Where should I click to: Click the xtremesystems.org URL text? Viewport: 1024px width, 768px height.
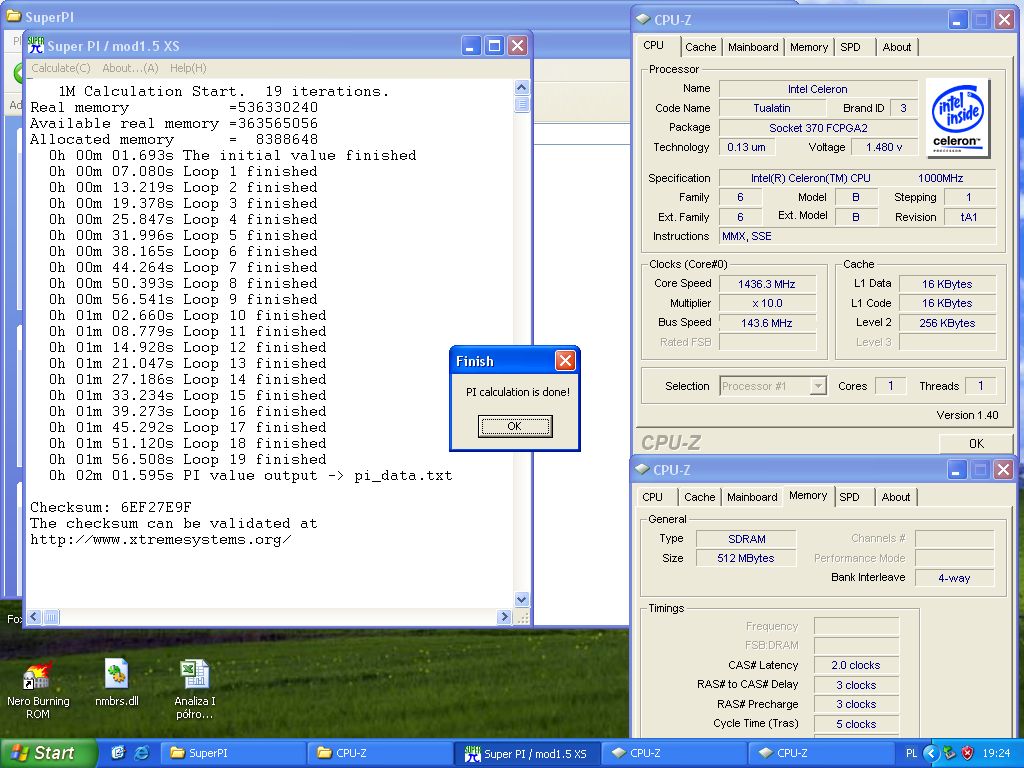pyautogui.click(x=161, y=539)
